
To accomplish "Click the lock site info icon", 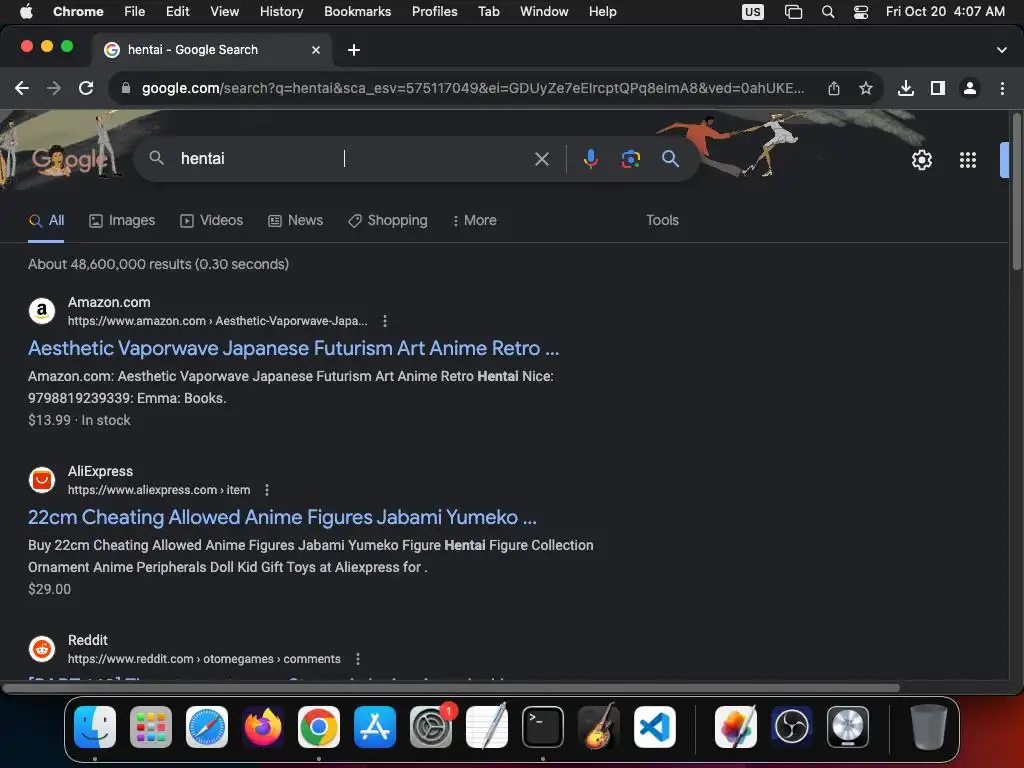I will [x=126, y=88].
